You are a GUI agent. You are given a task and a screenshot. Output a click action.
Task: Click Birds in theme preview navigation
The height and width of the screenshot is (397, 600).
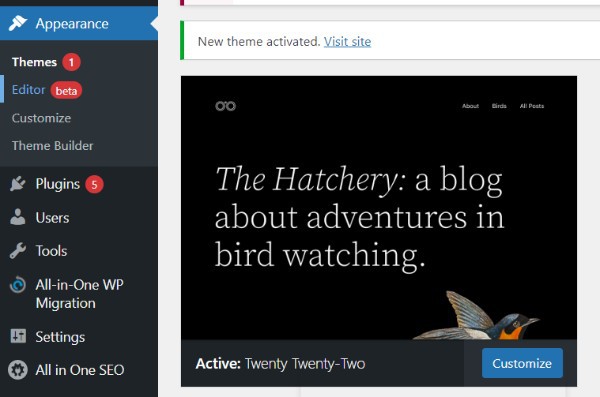coord(499,106)
